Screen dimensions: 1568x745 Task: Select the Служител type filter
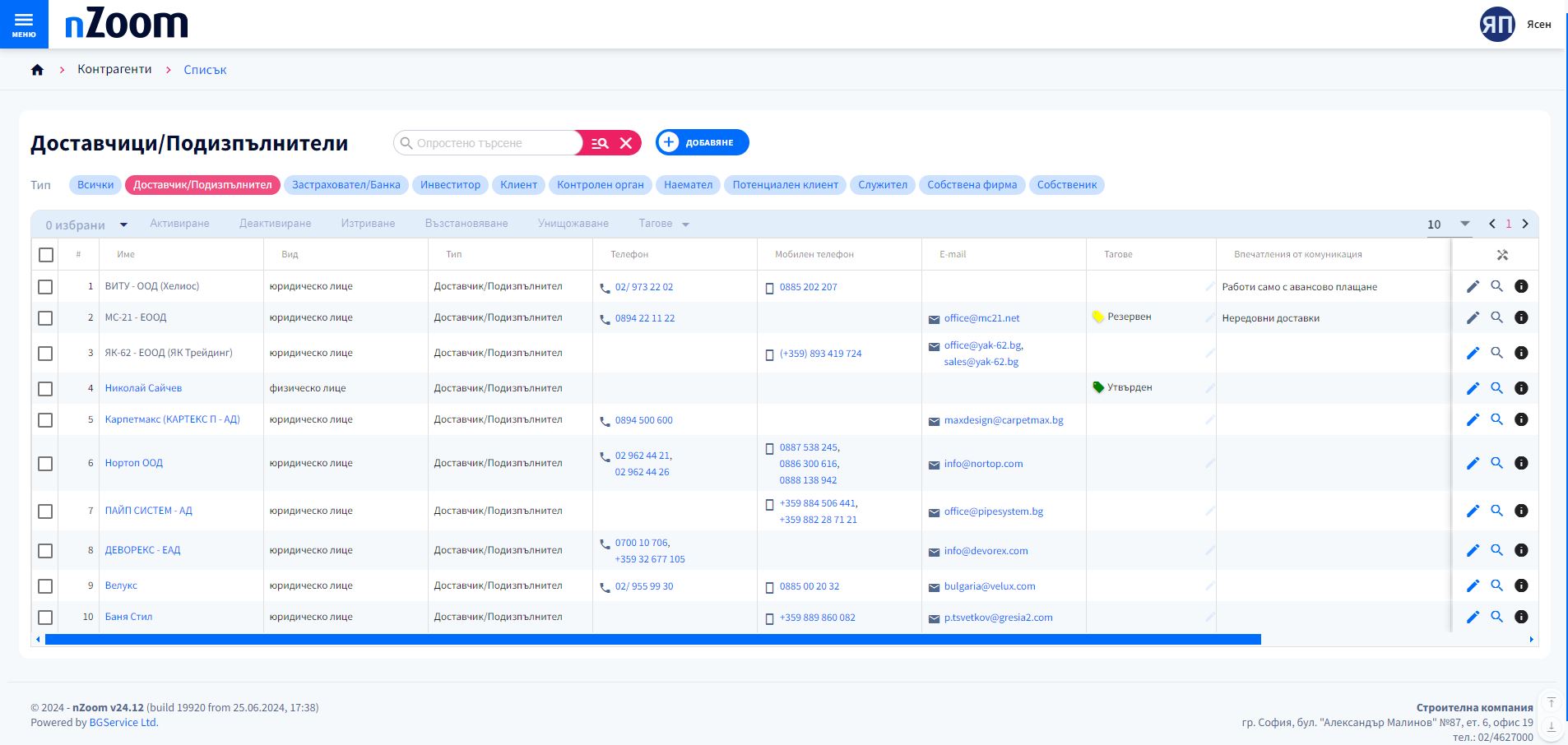(883, 185)
